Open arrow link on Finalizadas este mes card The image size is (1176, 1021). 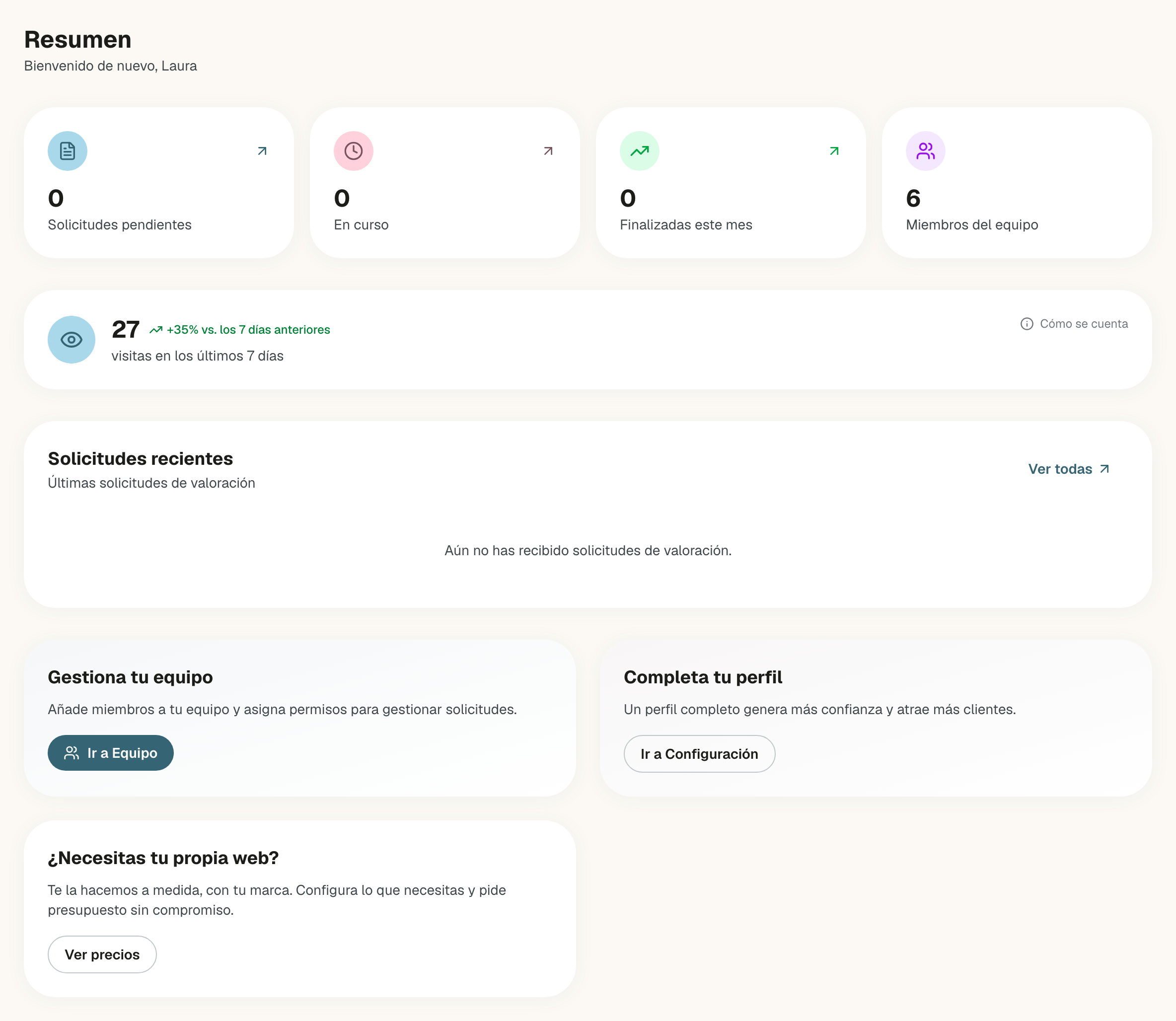[834, 151]
